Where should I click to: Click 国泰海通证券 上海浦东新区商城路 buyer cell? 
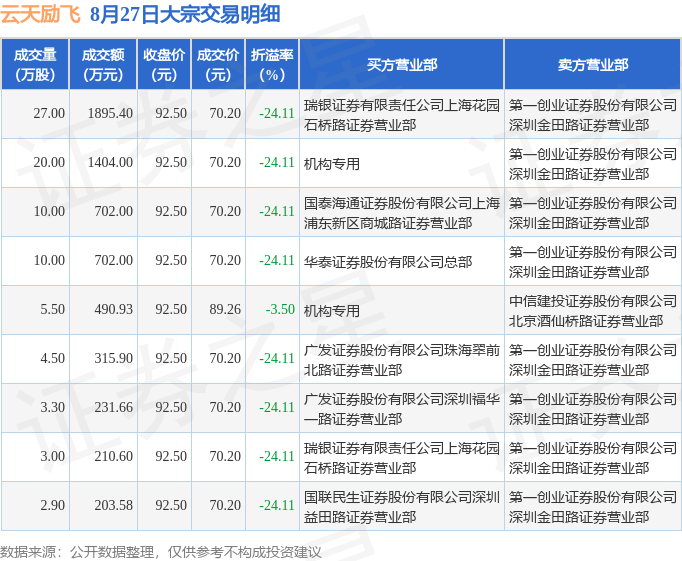[401, 213]
